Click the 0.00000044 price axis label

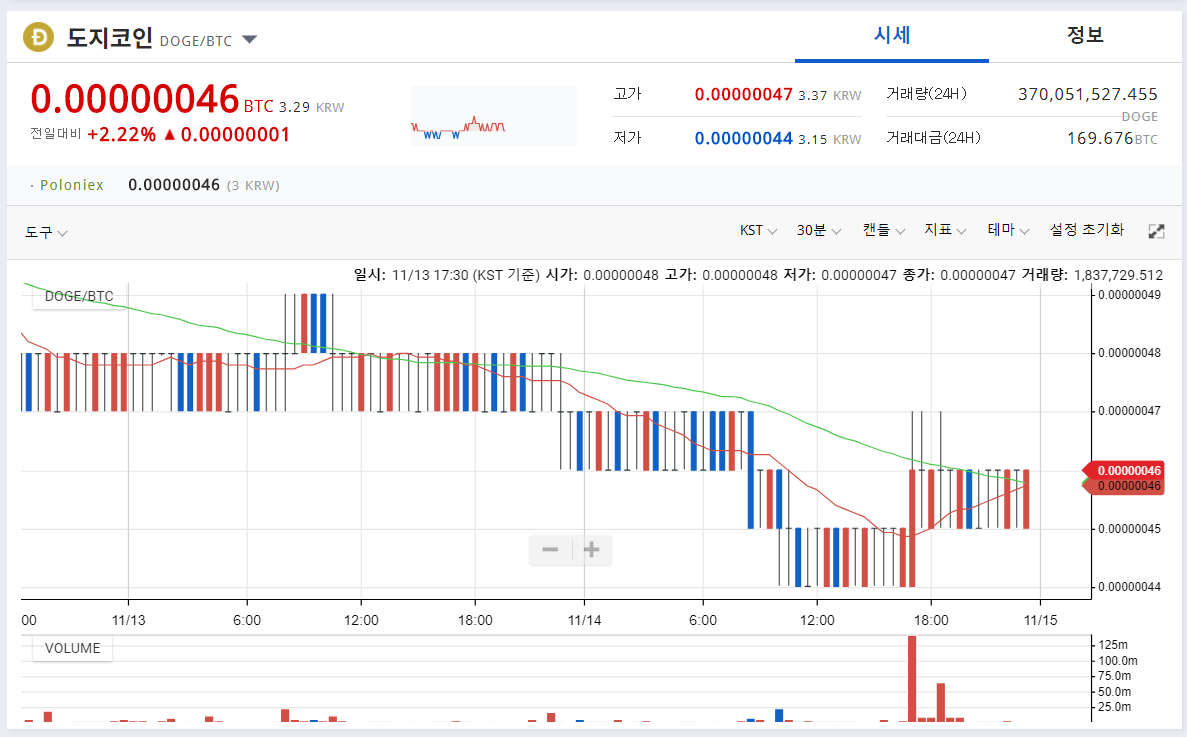pos(1129,587)
